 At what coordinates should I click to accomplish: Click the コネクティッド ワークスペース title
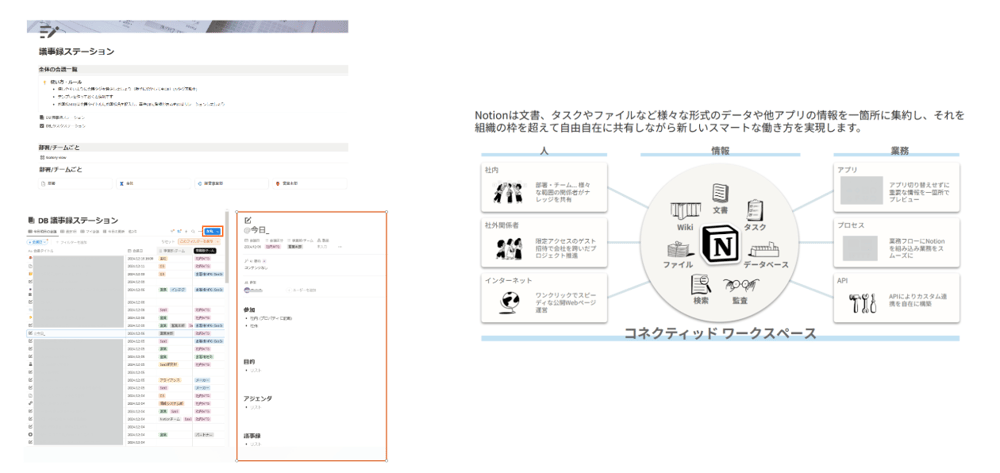click(719, 333)
